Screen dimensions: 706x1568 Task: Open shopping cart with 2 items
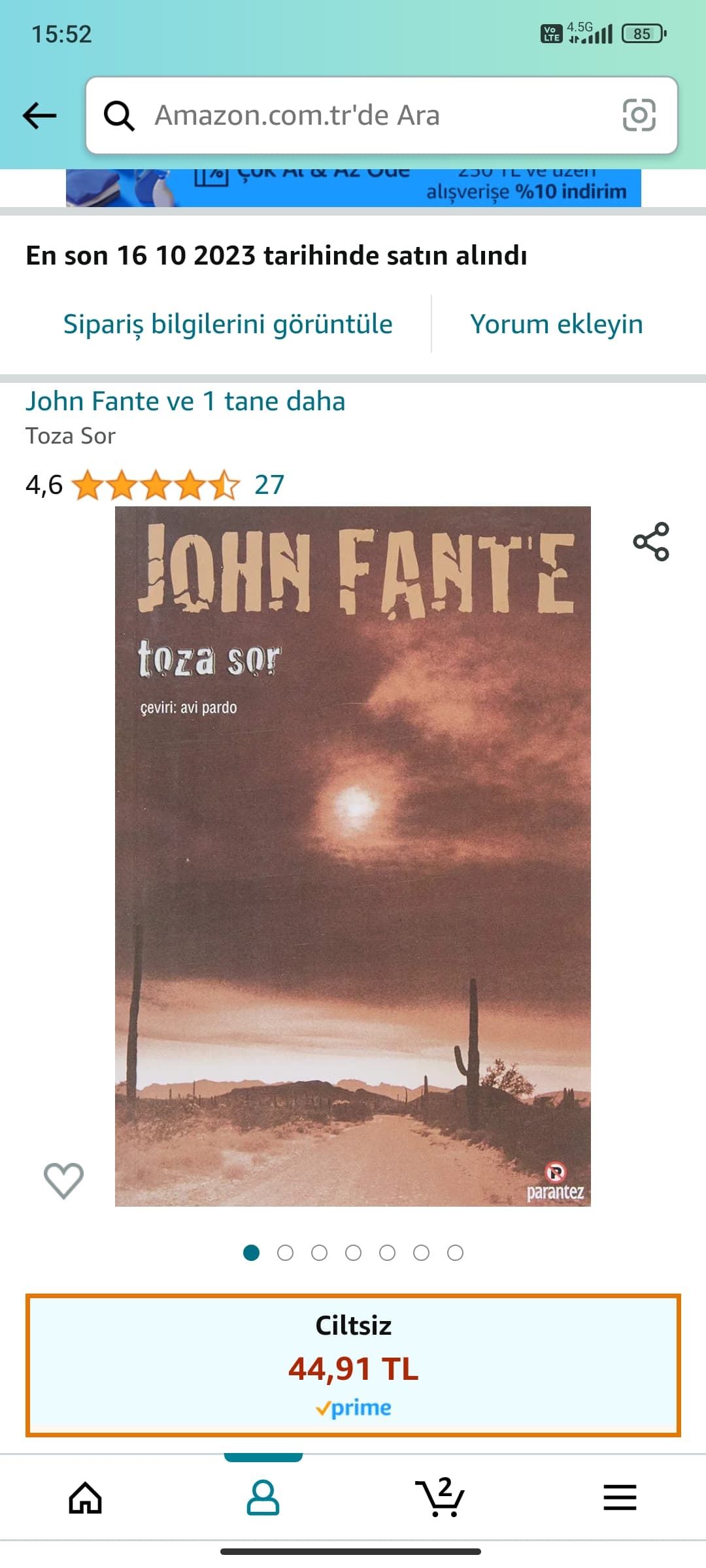tap(440, 1497)
